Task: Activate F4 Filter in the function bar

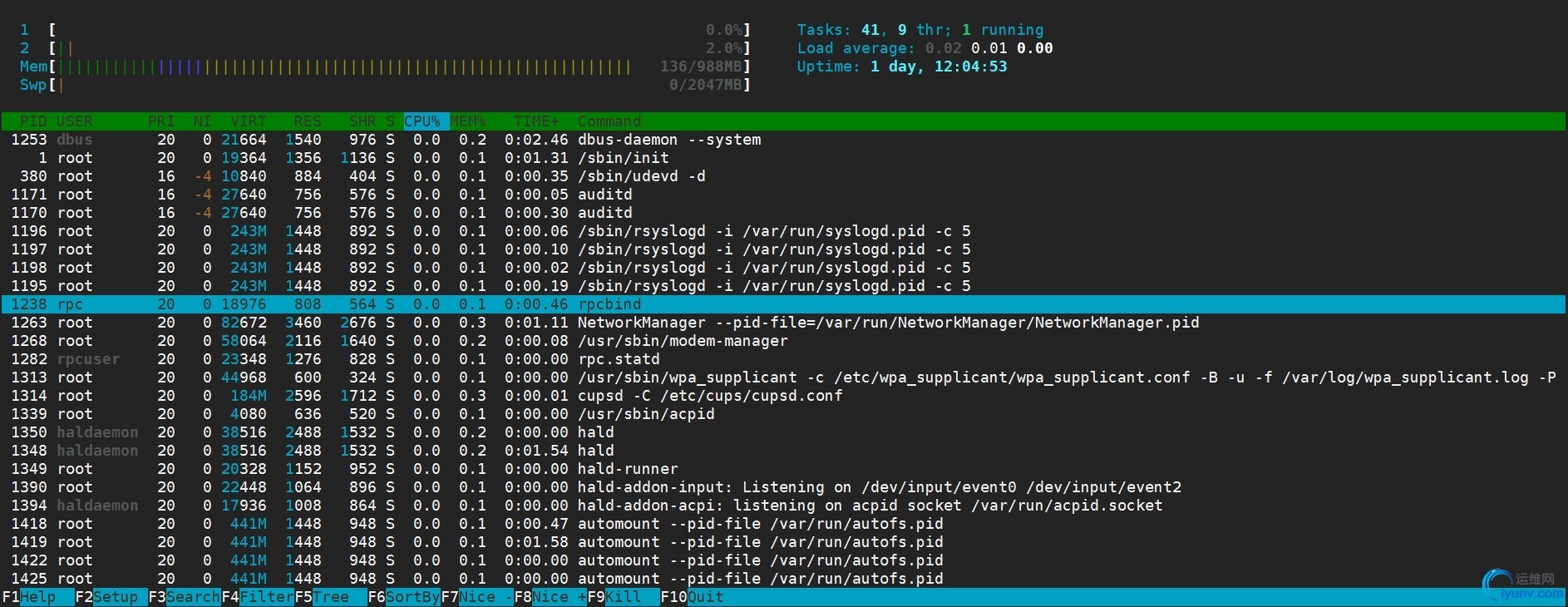Action: 258,597
